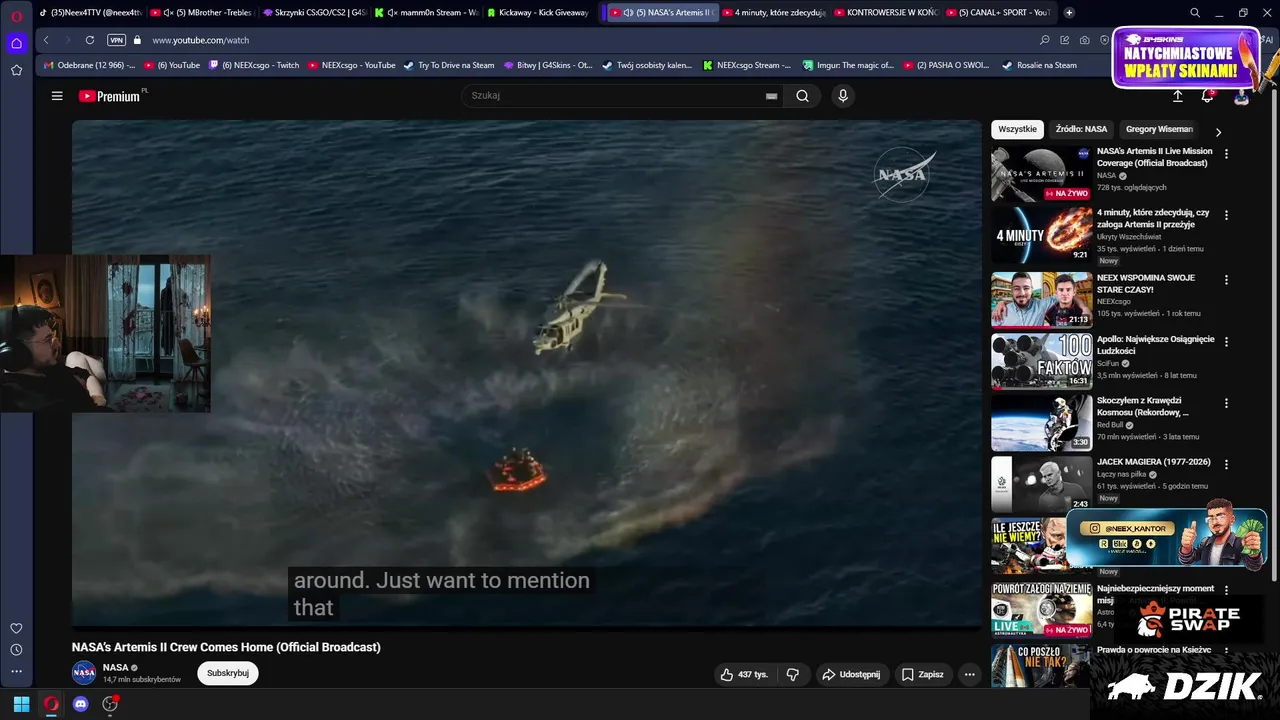Screen dimensions: 1280x720
Task: Open the Odebrane (12 966) Gmail bookmark
Action: (x=89, y=65)
